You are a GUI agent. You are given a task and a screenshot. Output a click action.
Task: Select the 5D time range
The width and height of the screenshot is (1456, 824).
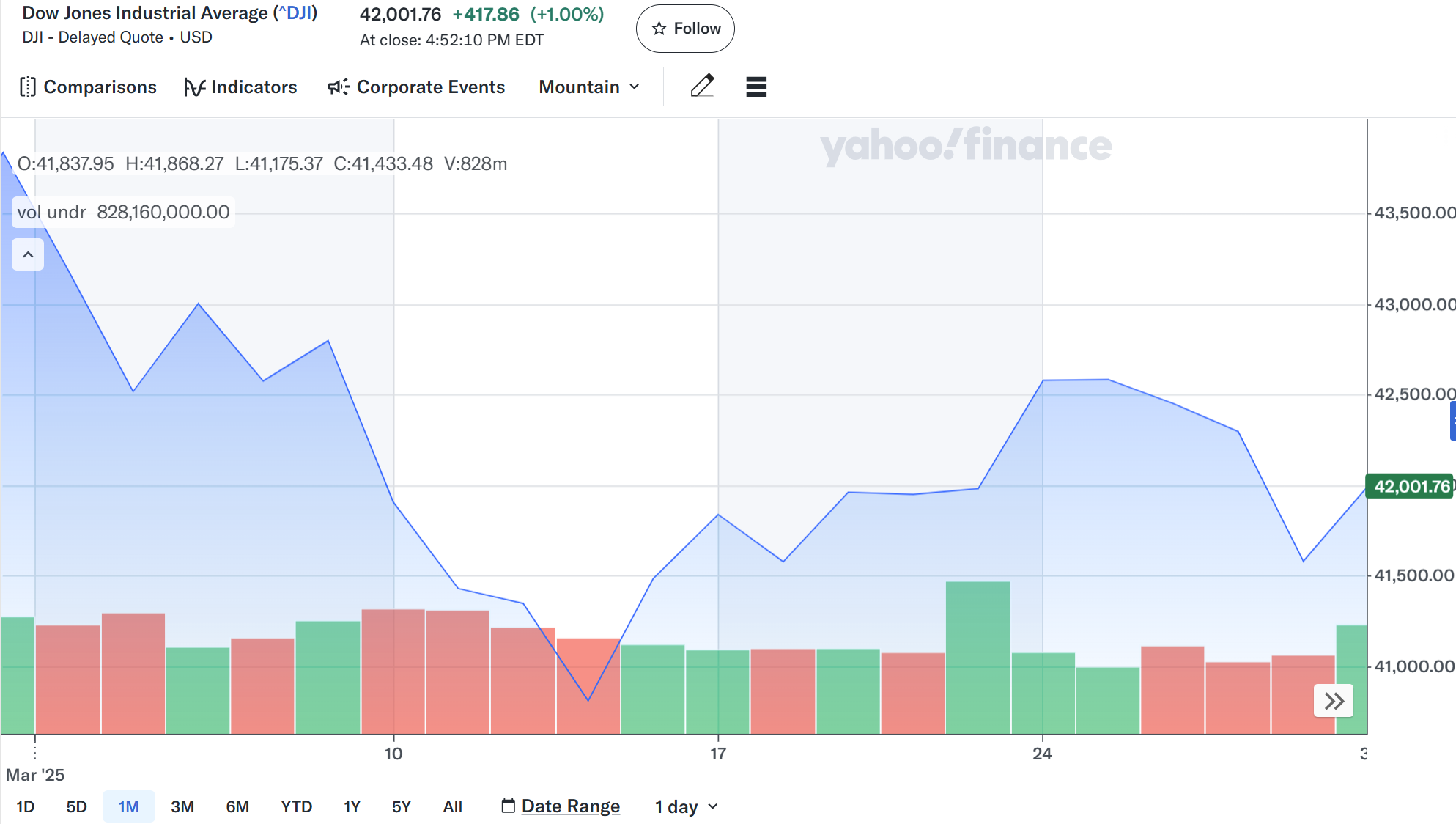click(x=76, y=806)
